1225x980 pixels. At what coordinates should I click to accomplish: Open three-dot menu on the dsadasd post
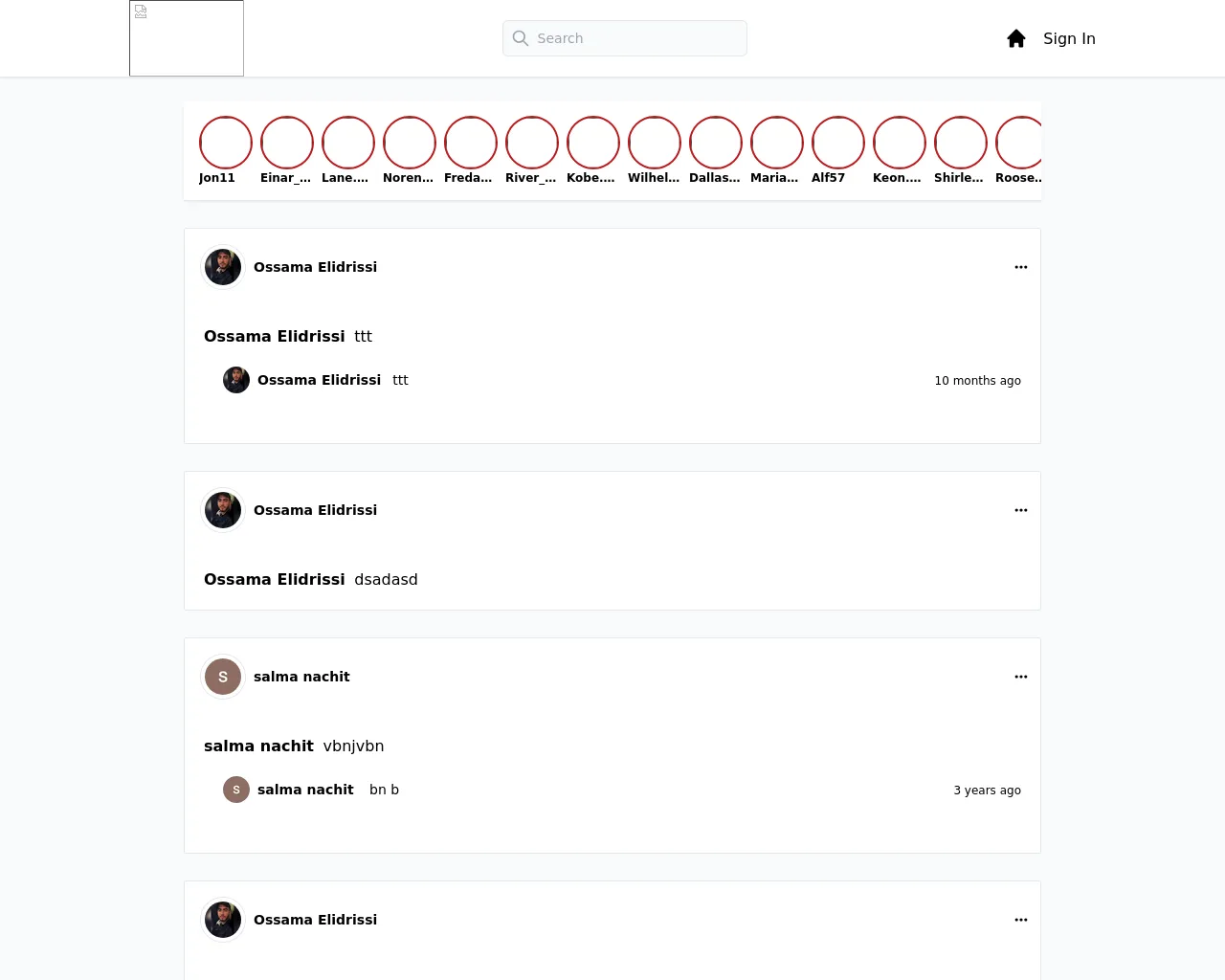pyautogui.click(x=1021, y=510)
